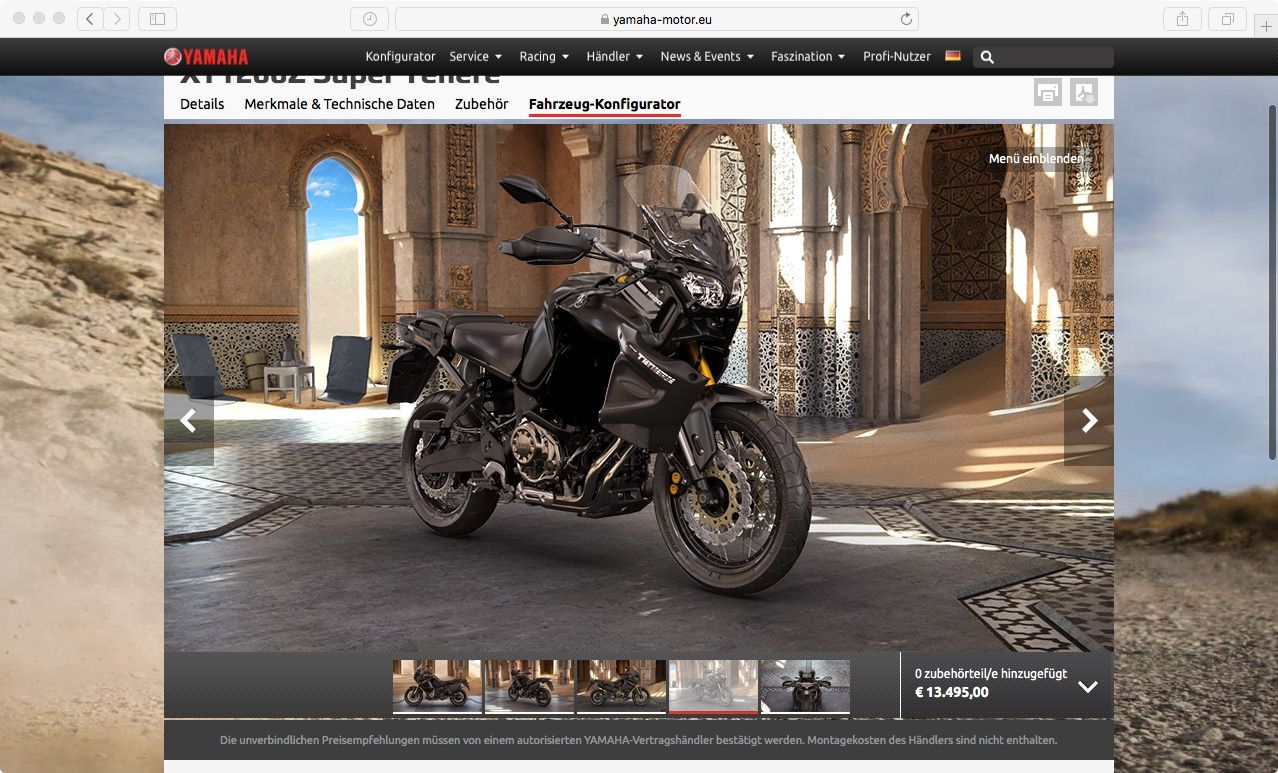1278x773 pixels.
Task: Switch to the Zubehör tab
Action: coord(481,104)
